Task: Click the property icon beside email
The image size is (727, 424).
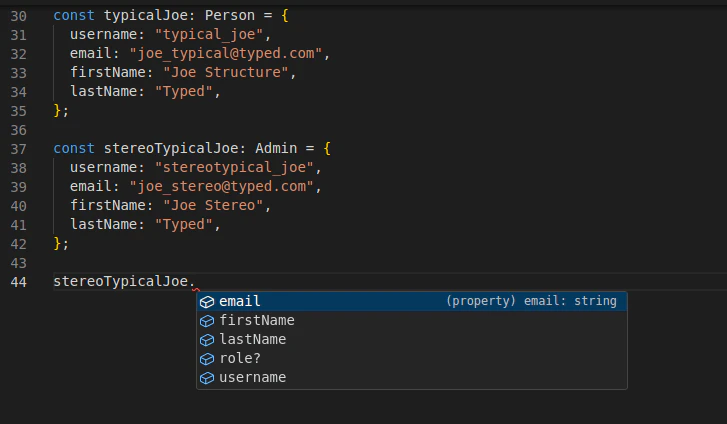Action: click(207, 302)
